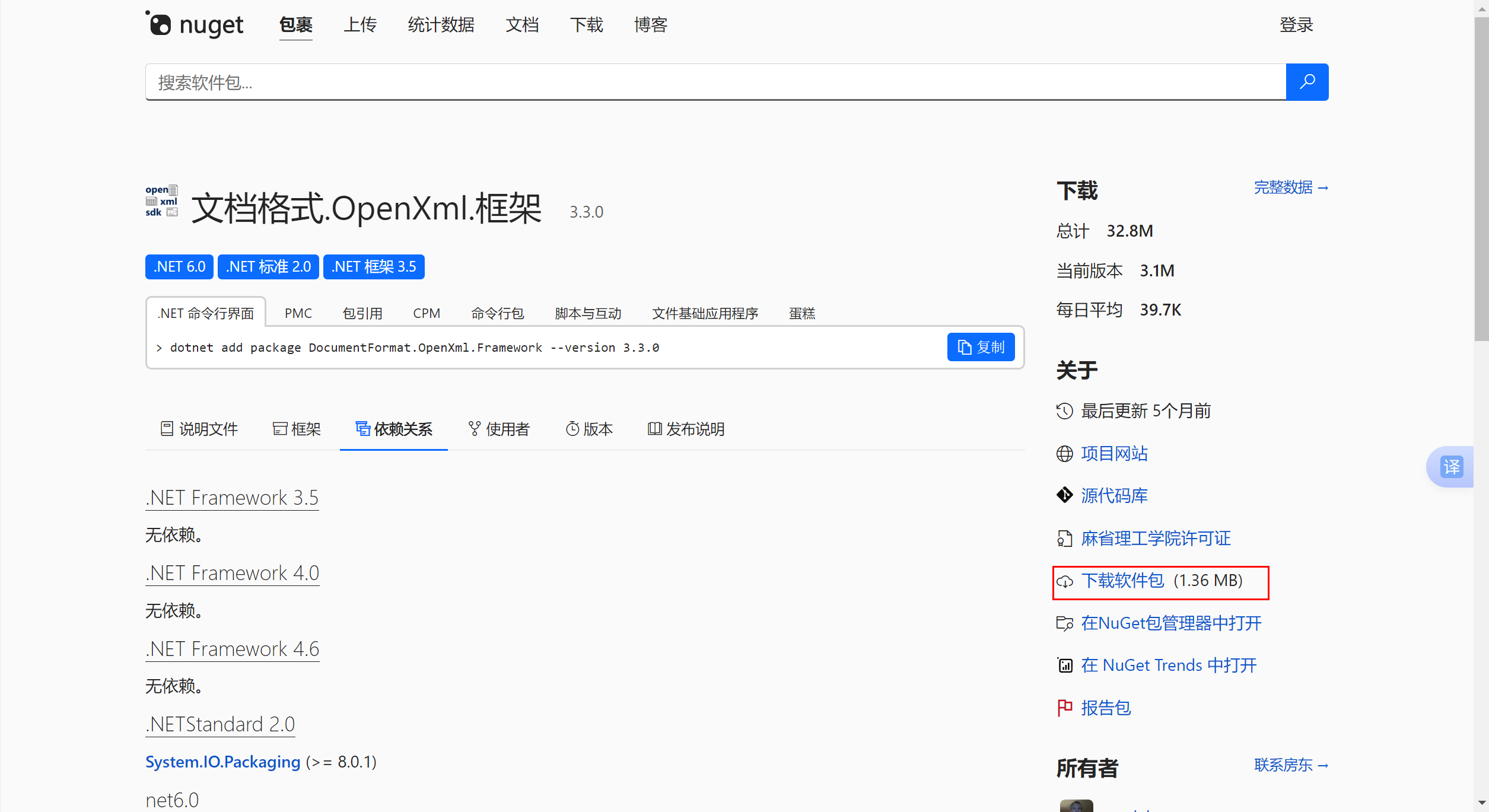Open the 源代码库 link
Screen dimensions: 1489x812
click(x=1114, y=495)
